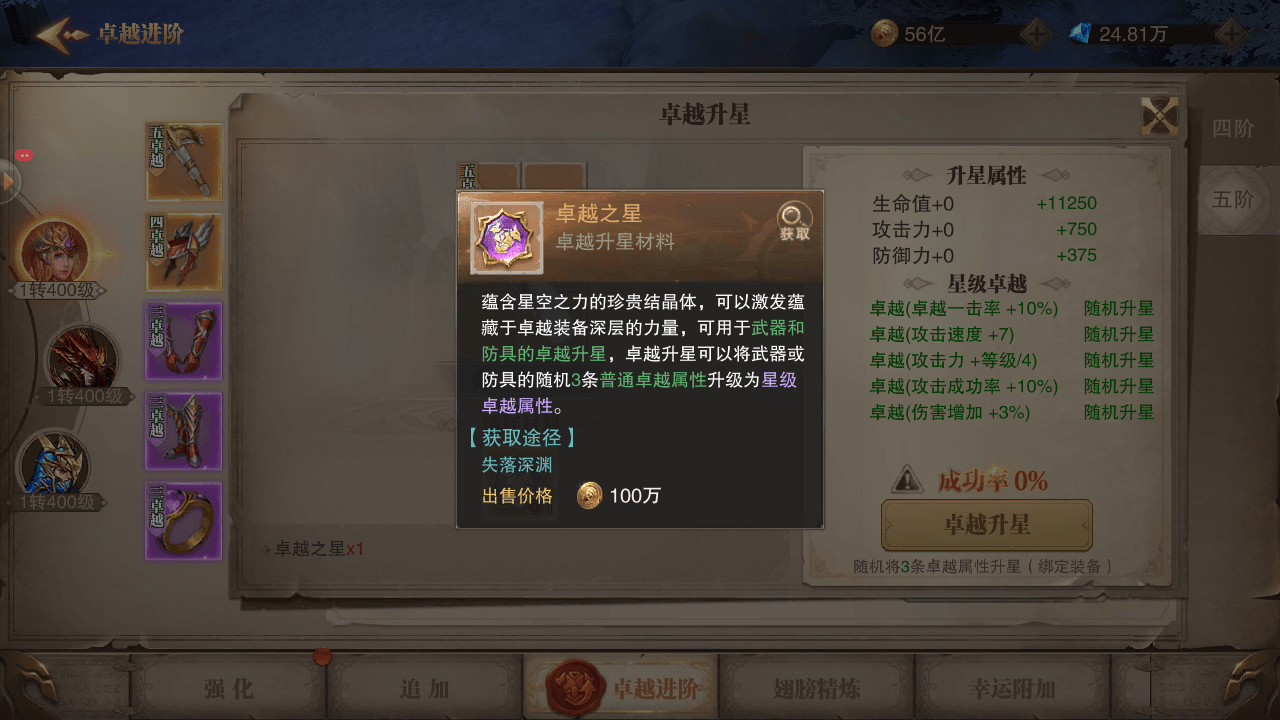Go back using the arrow beside 卓越进阶
Image resolution: width=1280 pixels, height=720 pixels.
(62, 34)
